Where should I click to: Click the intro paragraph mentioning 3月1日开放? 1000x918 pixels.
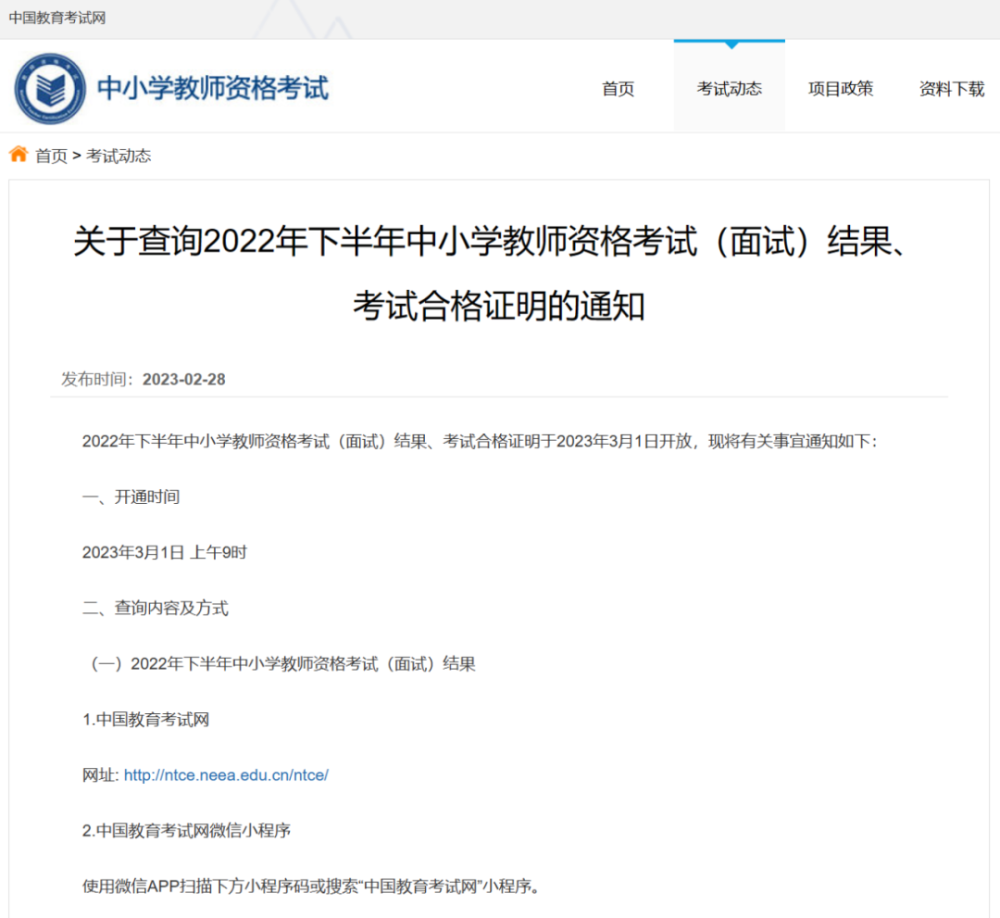(479, 441)
